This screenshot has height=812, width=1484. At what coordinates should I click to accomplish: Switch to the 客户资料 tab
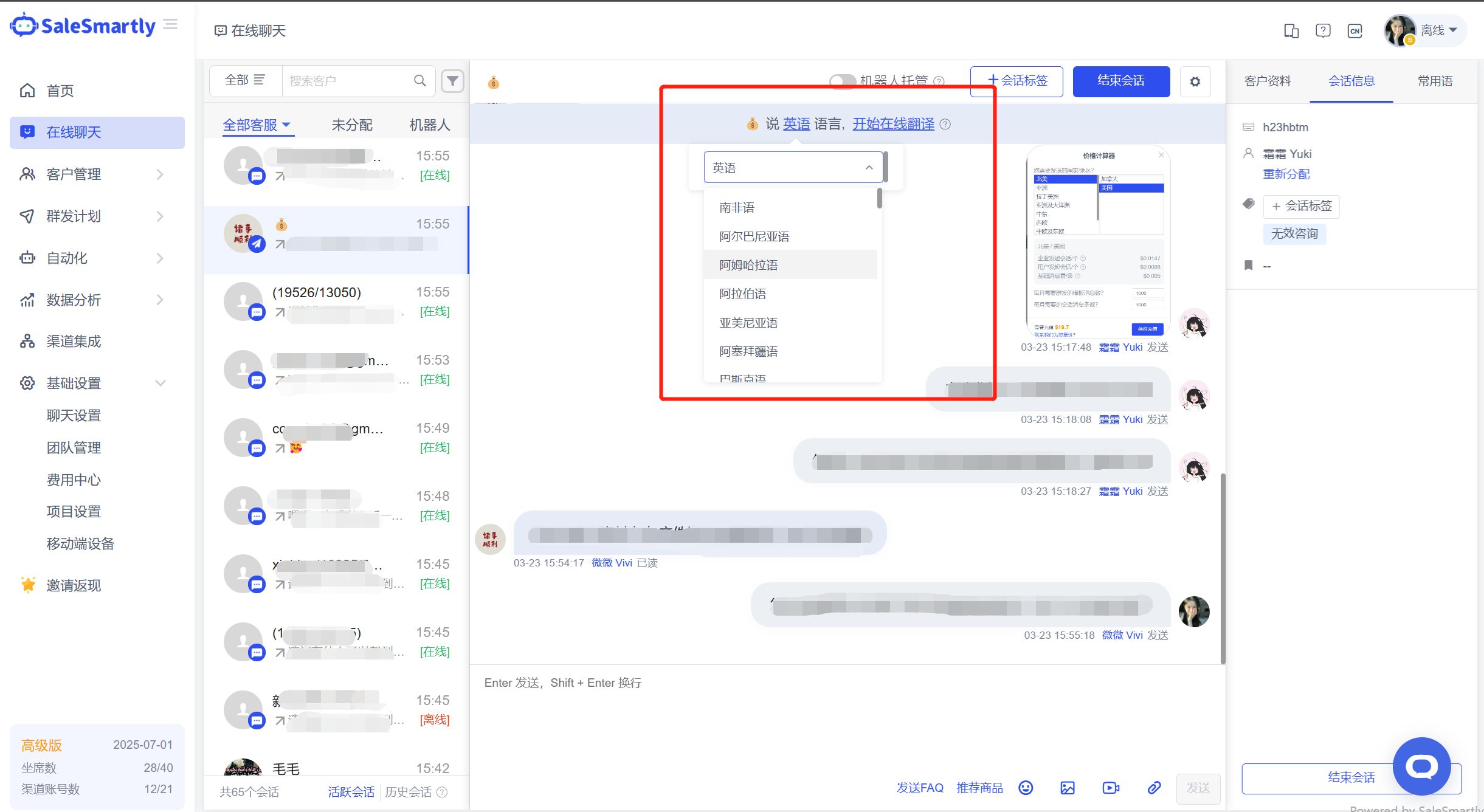(1268, 81)
